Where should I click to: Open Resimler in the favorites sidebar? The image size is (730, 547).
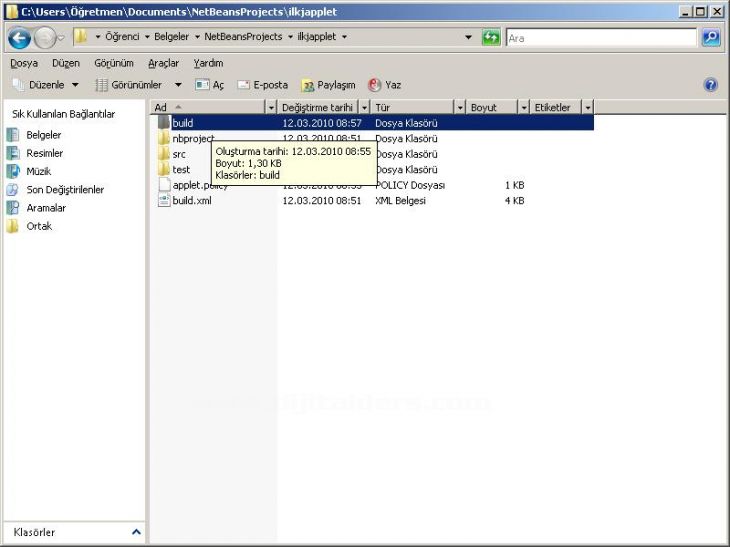35,153
